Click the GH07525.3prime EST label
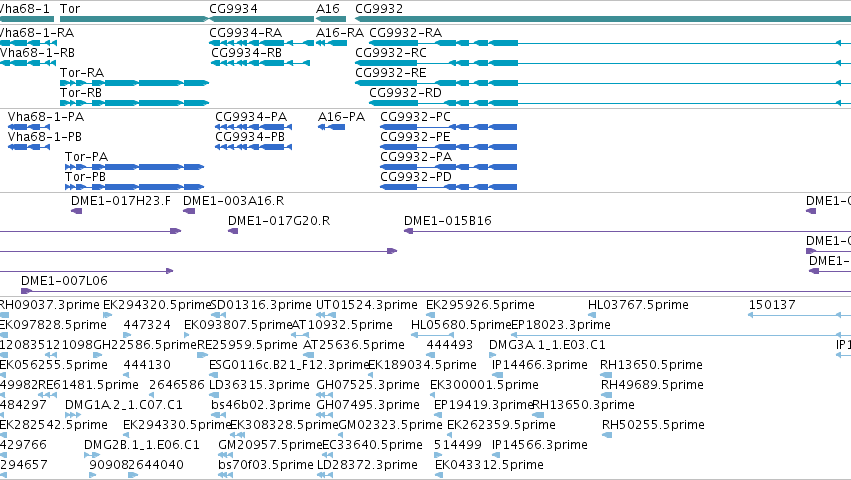This screenshot has width=851, height=480. (368, 385)
